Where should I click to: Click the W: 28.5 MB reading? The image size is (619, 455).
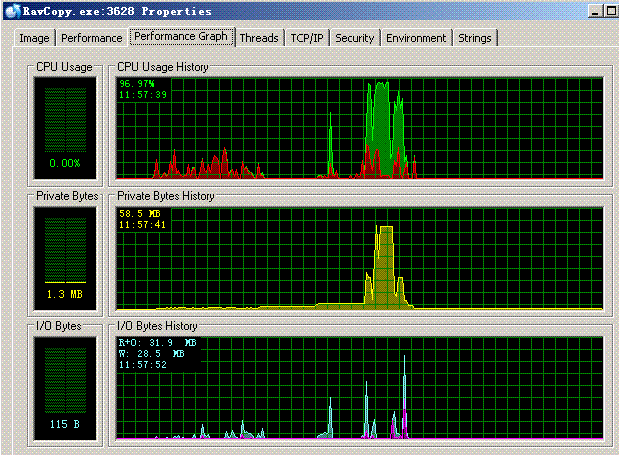click(x=152, y=354)
